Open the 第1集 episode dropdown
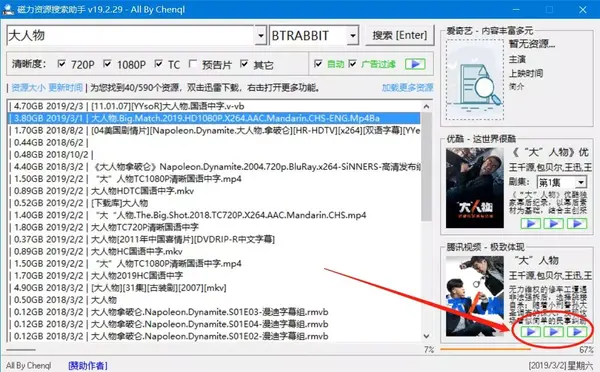 tap(581, 182)
